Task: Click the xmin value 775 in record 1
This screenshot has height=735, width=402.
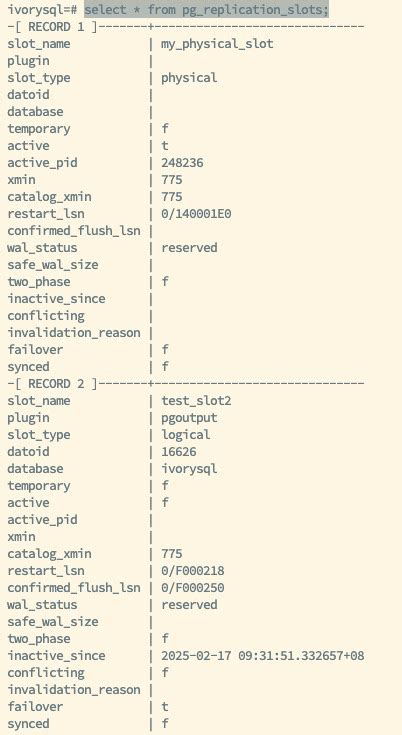Action: (x=171, y=180)
